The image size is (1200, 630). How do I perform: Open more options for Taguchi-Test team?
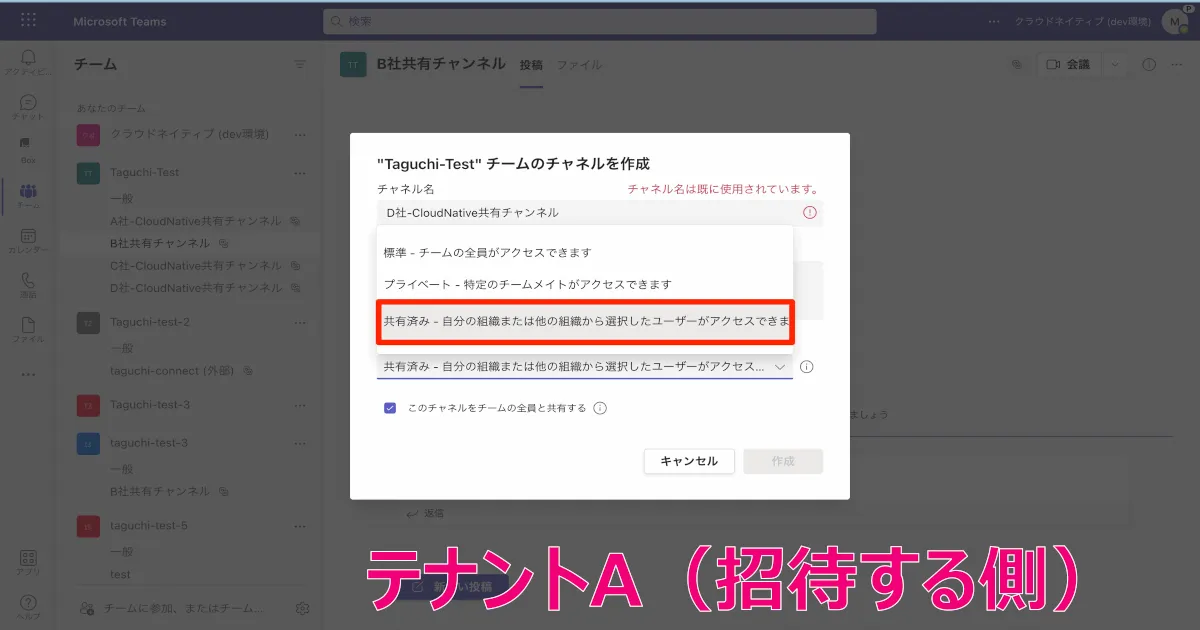(x=300, y=173)
